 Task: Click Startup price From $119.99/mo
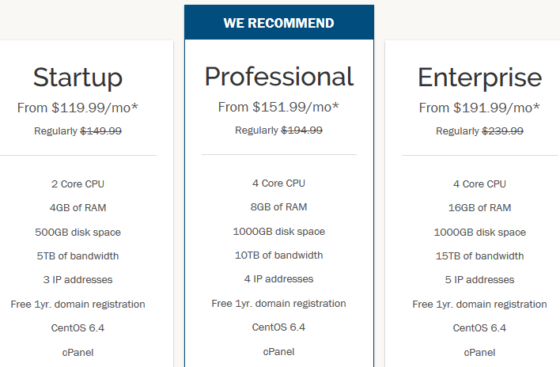click(78, 107)
